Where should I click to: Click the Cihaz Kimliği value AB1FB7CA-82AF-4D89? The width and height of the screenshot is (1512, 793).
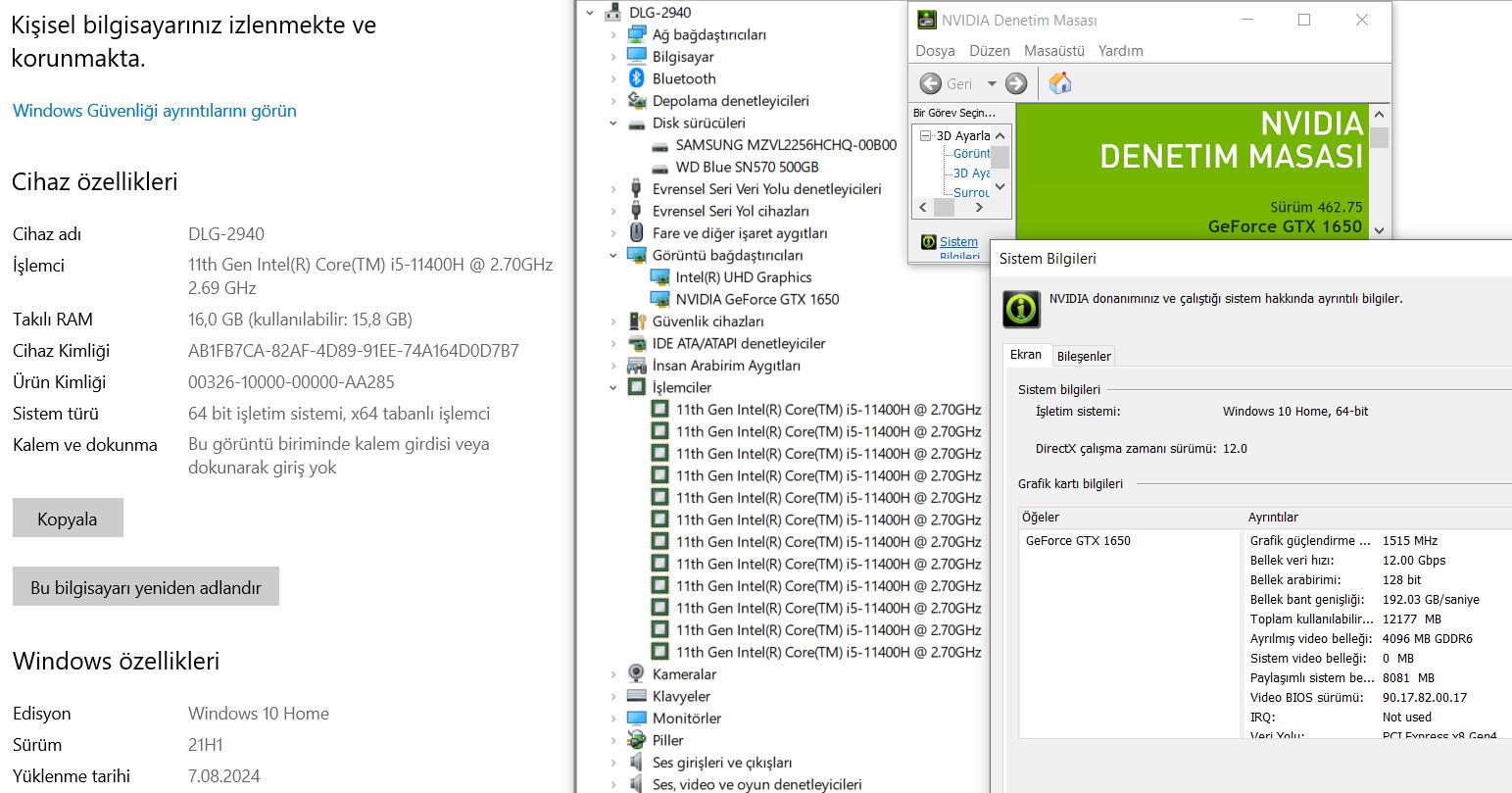point(354,351)
